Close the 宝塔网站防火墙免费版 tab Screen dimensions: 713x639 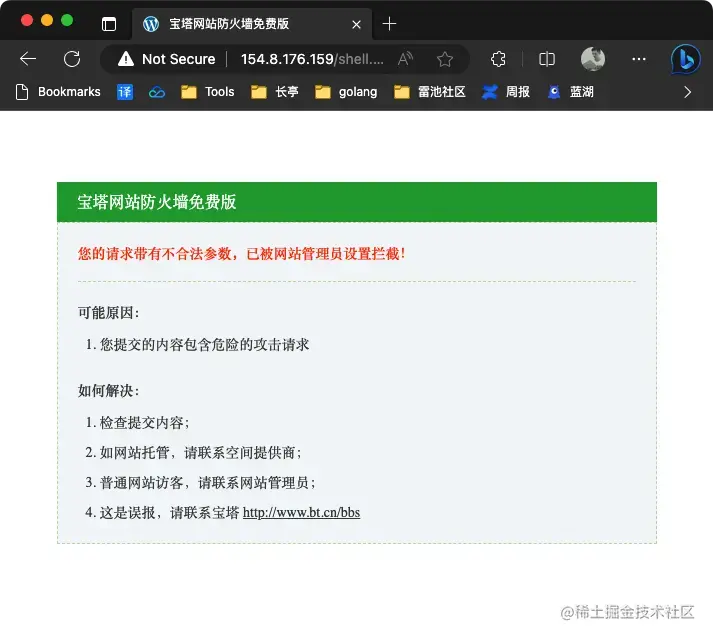356,24
